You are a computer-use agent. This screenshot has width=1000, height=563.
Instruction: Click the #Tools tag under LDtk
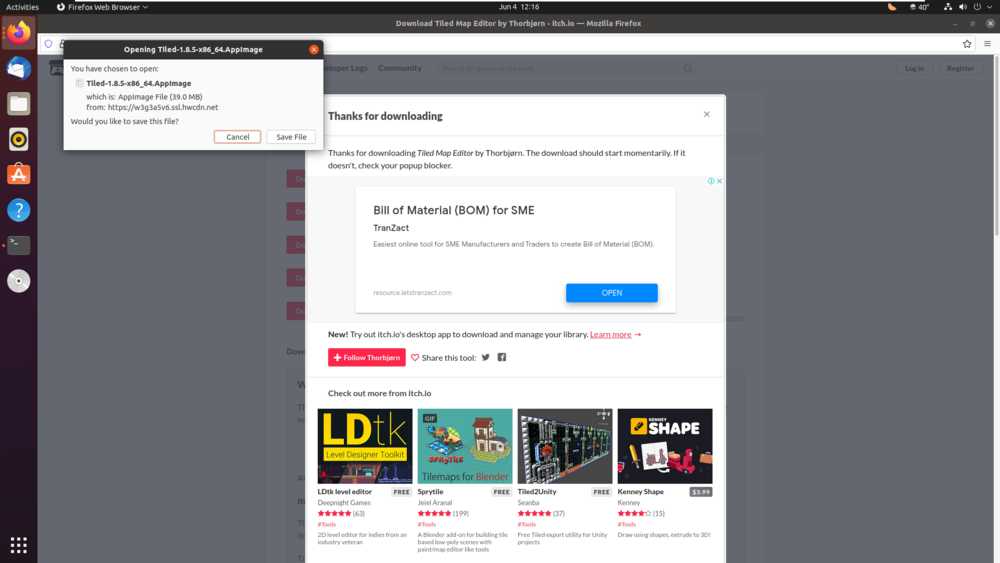(327, 524)
